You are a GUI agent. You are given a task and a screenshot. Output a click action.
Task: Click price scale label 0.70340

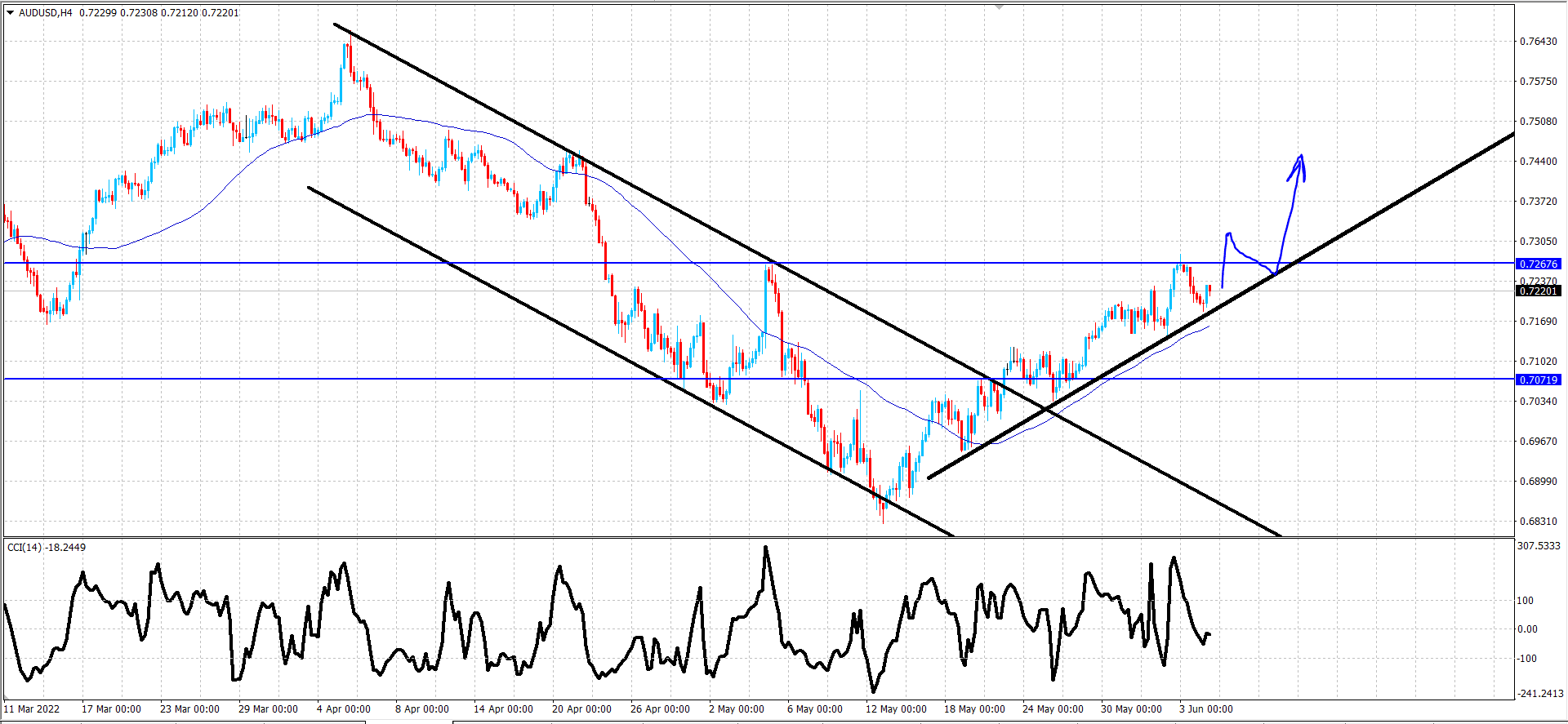point(1538,402)
